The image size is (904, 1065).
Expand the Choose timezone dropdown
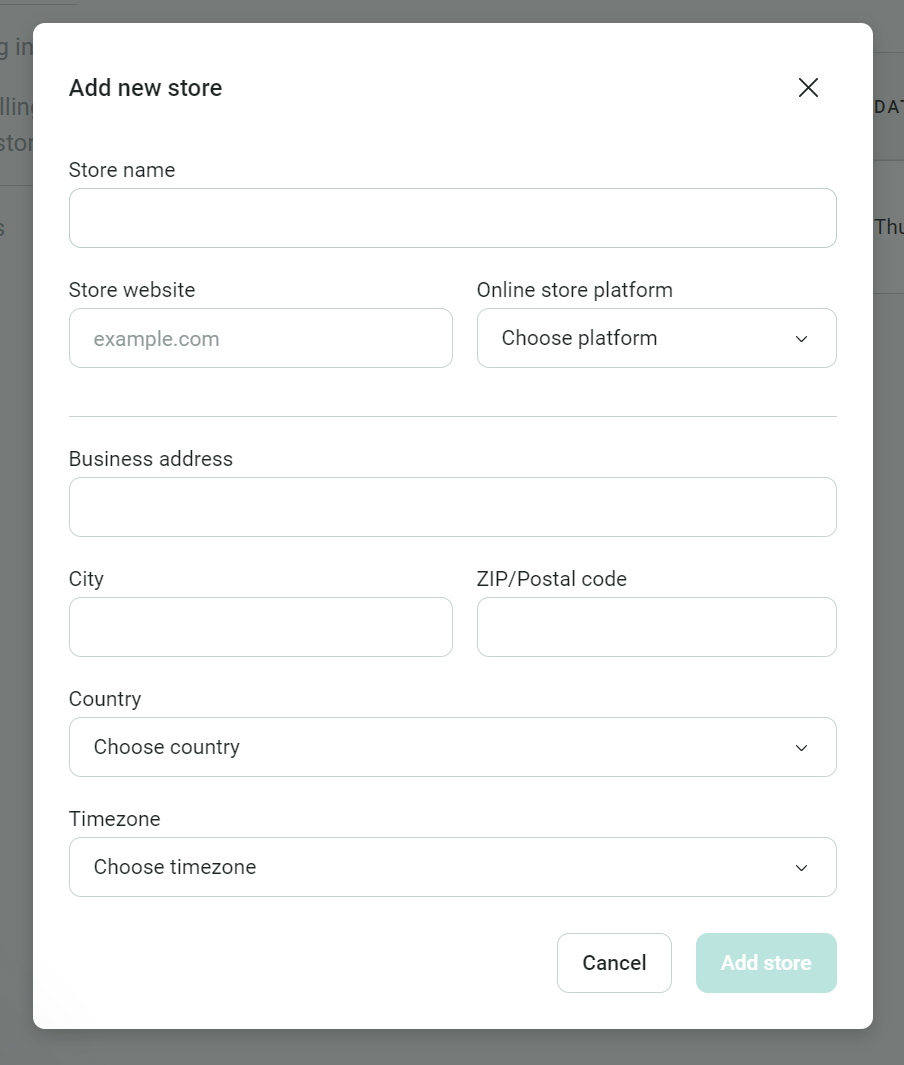(452, 867)
